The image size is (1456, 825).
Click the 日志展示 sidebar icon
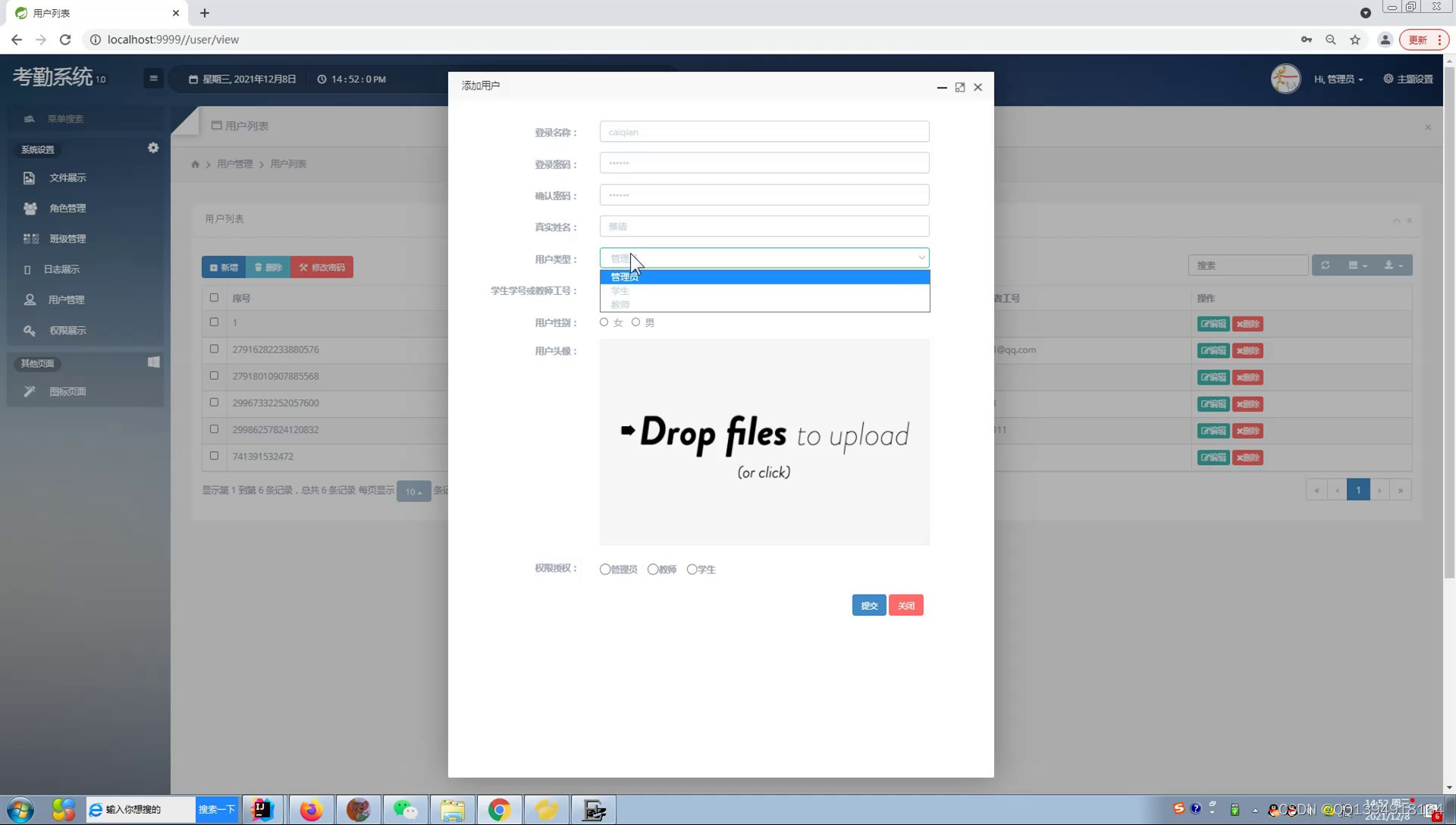tap(27, 269)
